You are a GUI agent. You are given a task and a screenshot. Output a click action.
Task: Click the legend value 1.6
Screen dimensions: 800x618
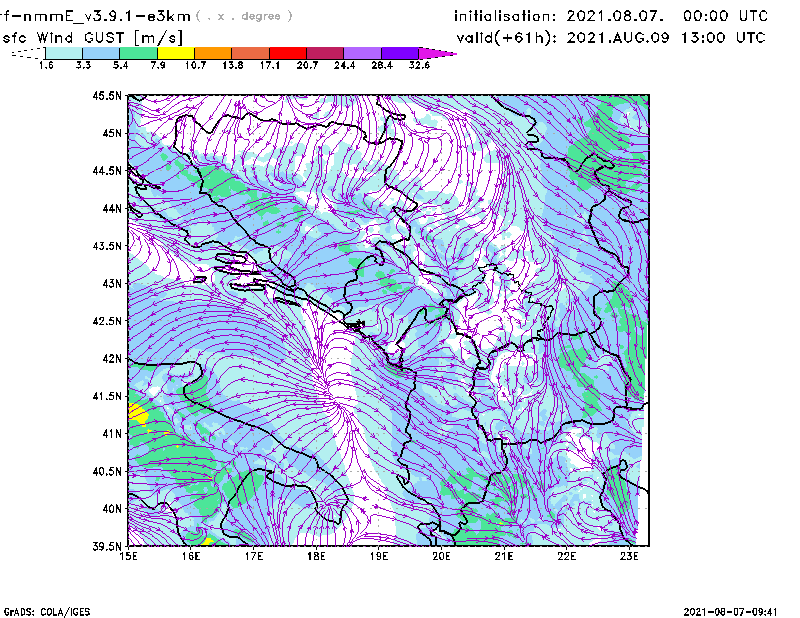tap(46, 65)
